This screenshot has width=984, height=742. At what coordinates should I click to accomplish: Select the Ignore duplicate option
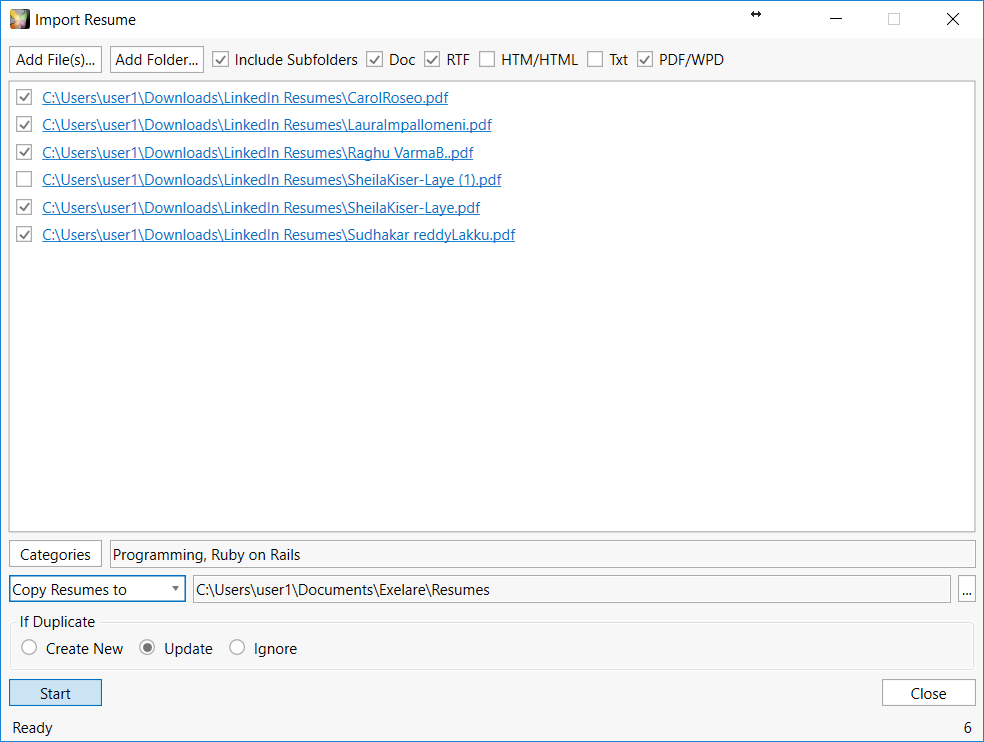[x=237, y=647]
